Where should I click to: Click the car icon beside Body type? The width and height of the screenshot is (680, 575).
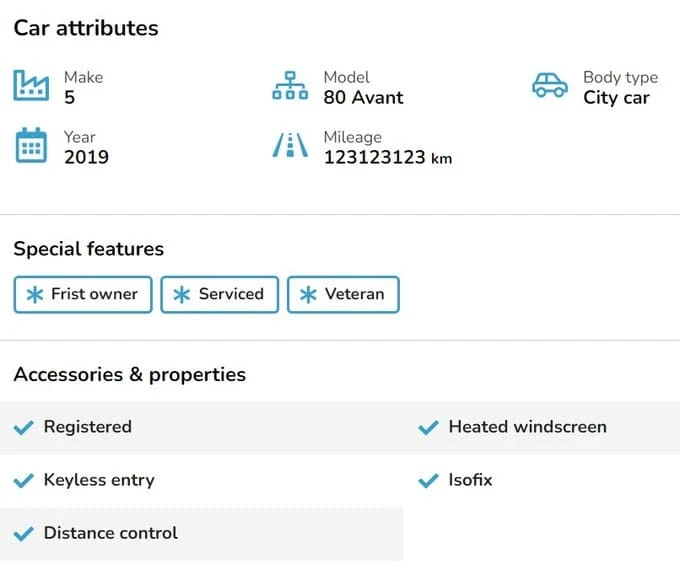pos(549,86)
